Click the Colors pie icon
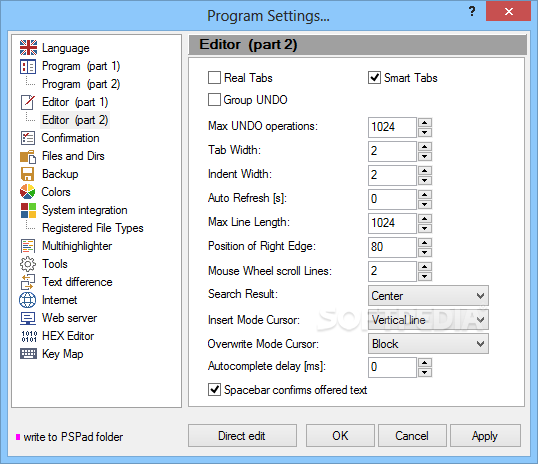Image resolution: width=538 pixels, height=464 pixels. click(27, 192)
